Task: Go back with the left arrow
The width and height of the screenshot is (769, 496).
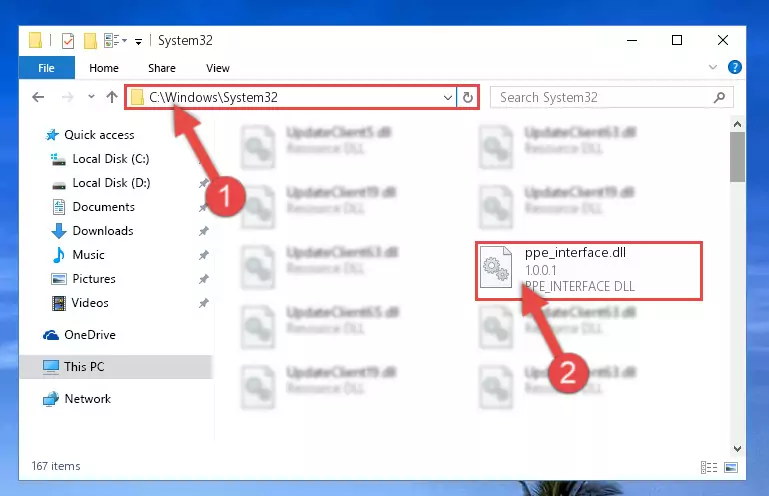Action: pyautogui.click(x=38, y=97)
